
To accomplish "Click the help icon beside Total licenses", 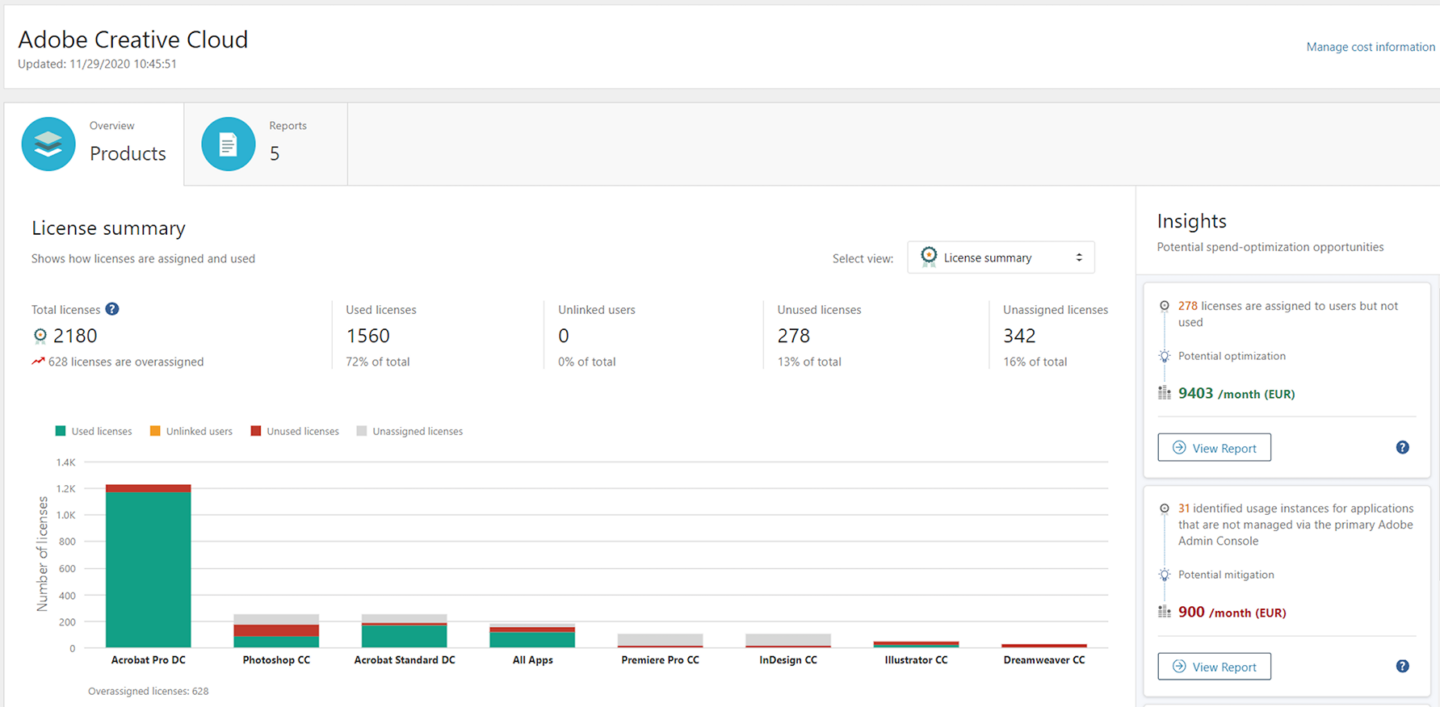I will (x=113, y=309).
